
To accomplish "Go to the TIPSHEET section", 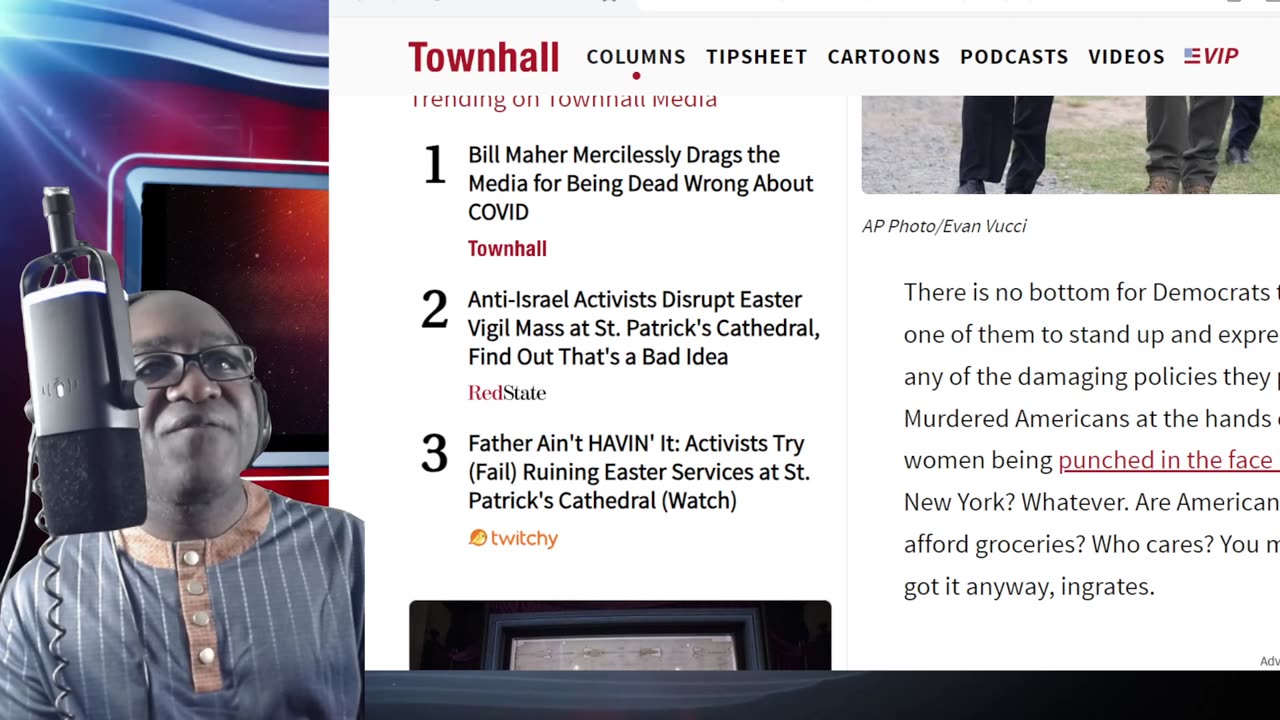I will [x=757, y=57].
